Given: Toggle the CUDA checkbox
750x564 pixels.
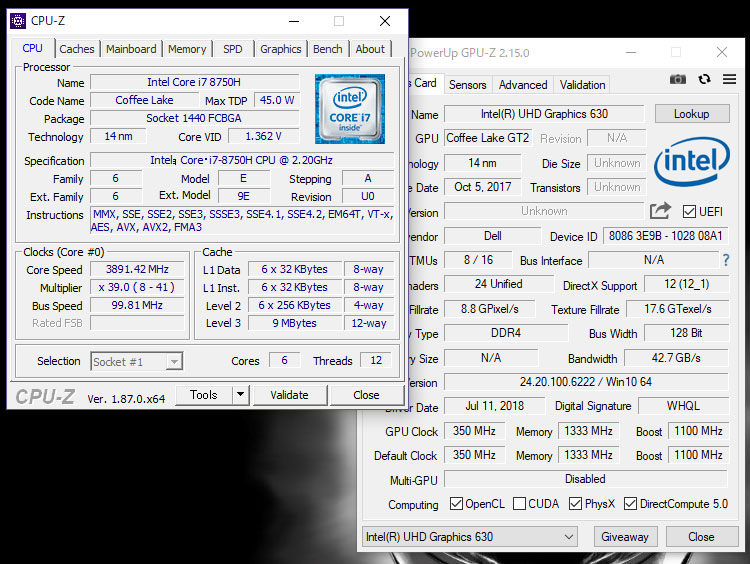Looking at the screenshot, I should point(519,504).
